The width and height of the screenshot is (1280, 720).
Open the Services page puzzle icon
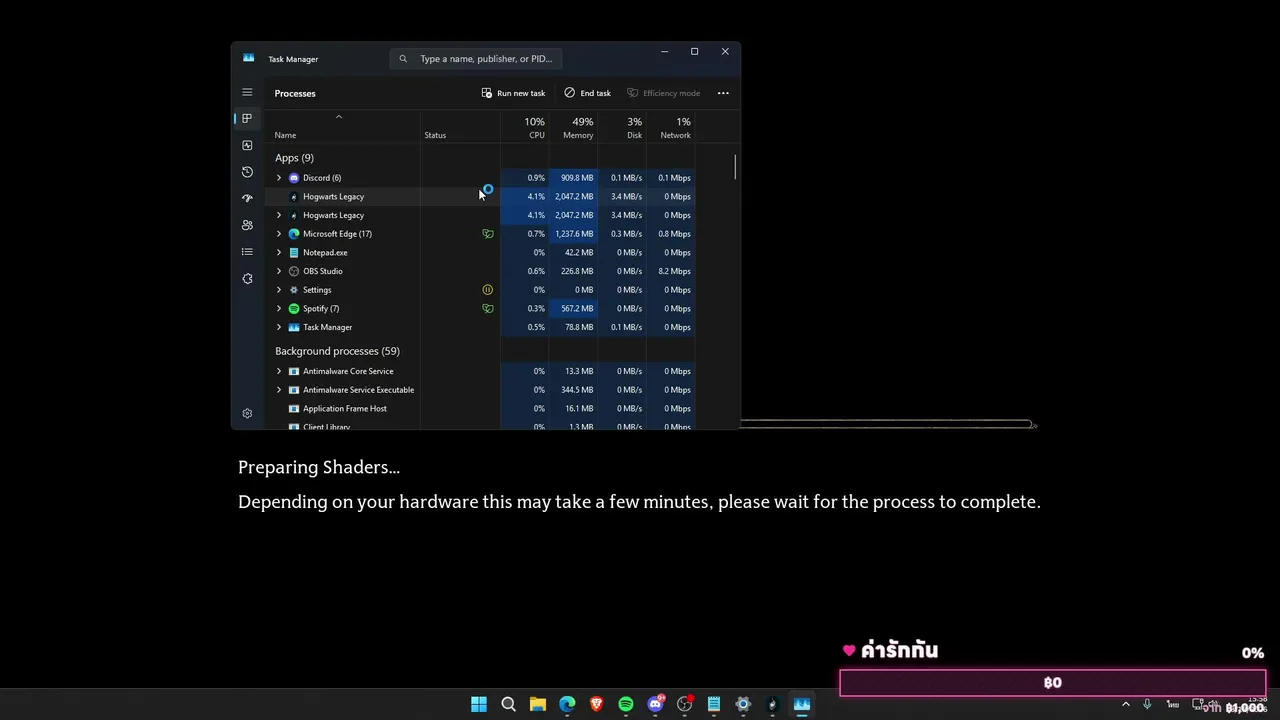point(247,278)
